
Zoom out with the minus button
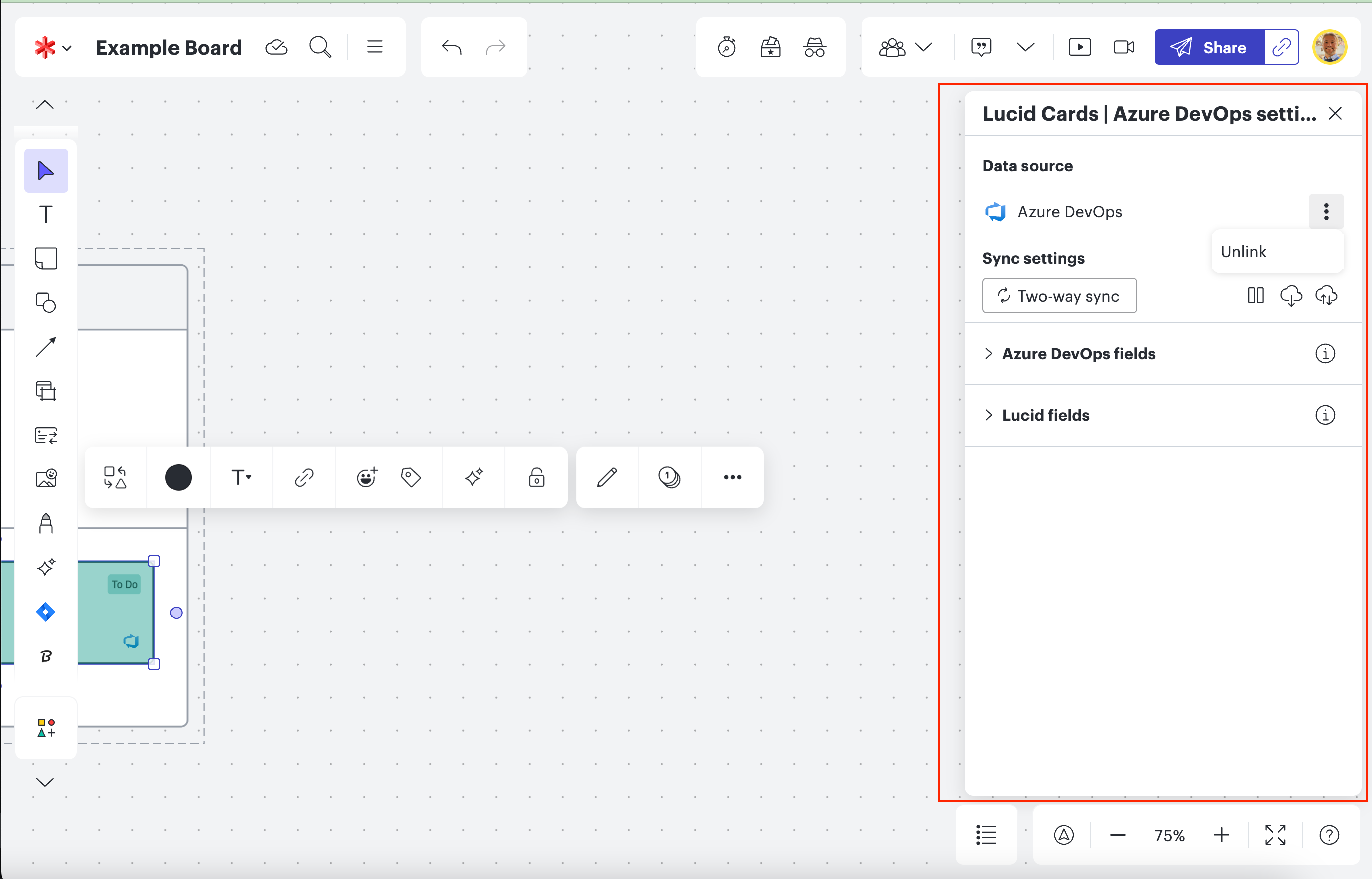click(1118, 836)
